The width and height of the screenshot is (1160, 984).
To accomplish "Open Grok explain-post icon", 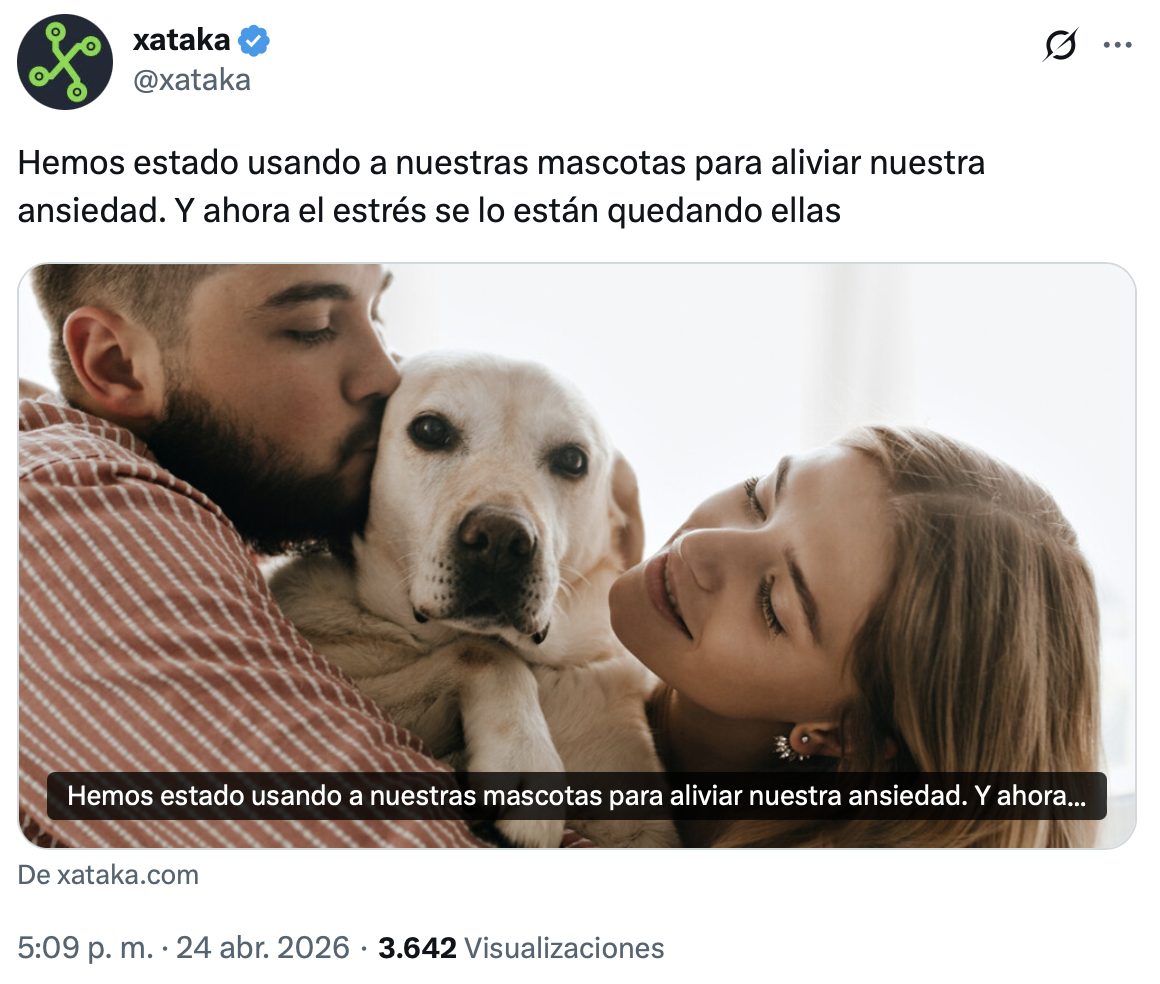I will pos(1060,45).
